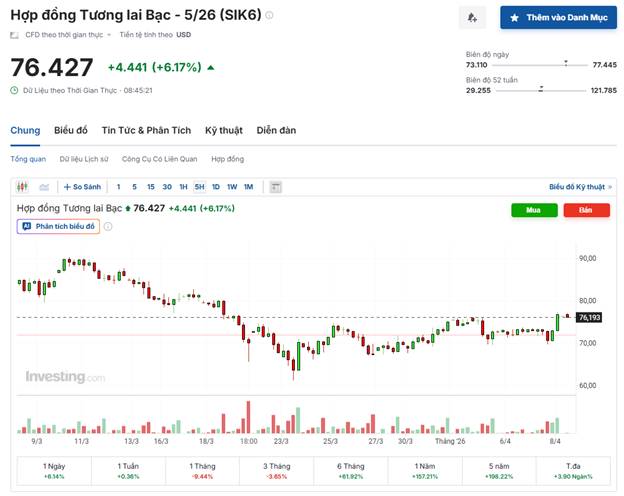The height and width of the screenshot is (496, 624).
Task: Switch to the Tin Tức & Phân Tích tab
Action: pos(146,130)
